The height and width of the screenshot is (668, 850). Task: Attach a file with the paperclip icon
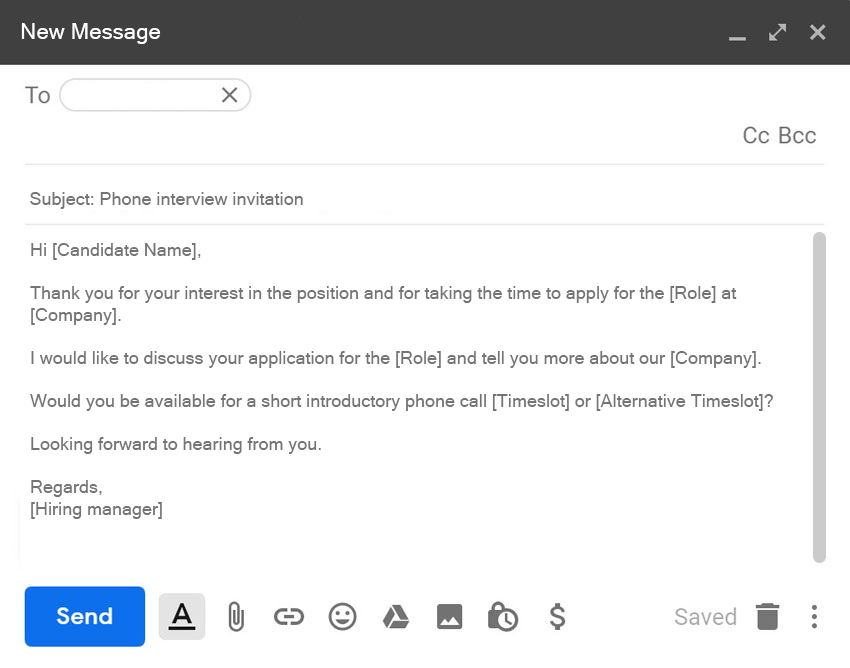point(235,617)
